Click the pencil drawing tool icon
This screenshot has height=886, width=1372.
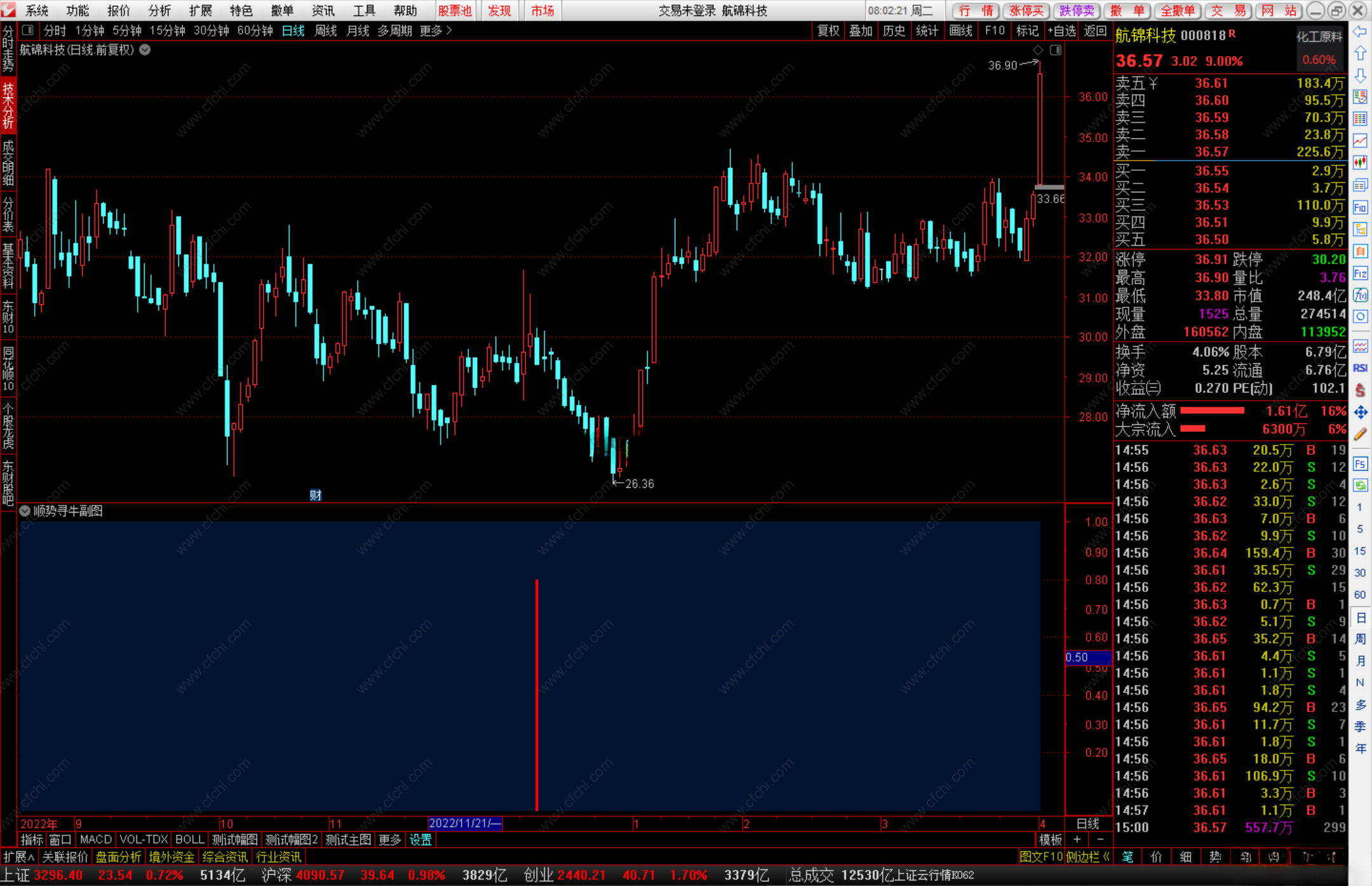click(1360, 434)
